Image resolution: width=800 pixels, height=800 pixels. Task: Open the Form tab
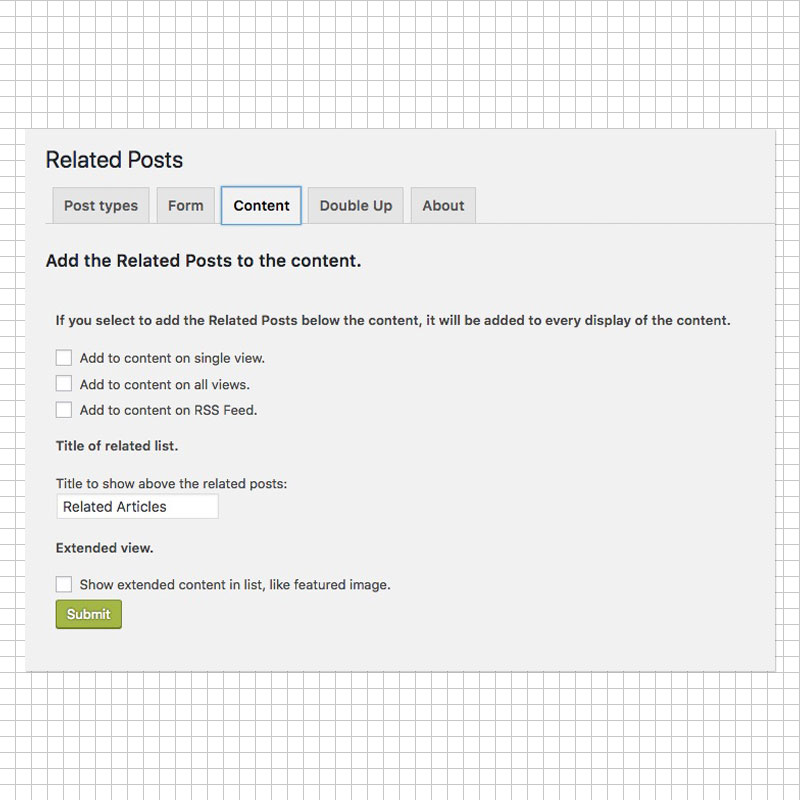[185, 205]
